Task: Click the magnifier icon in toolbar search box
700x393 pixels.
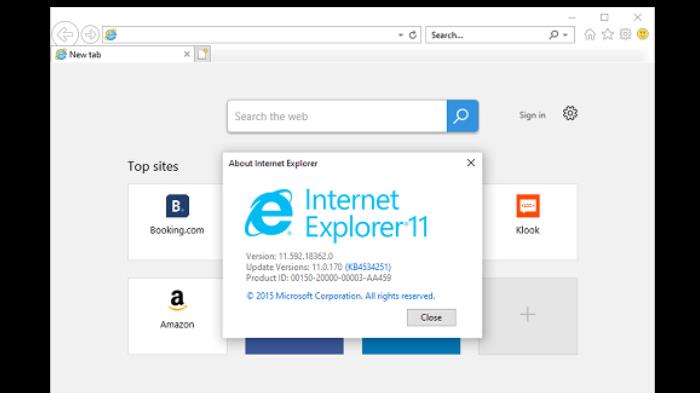Action: coord(554,34)
